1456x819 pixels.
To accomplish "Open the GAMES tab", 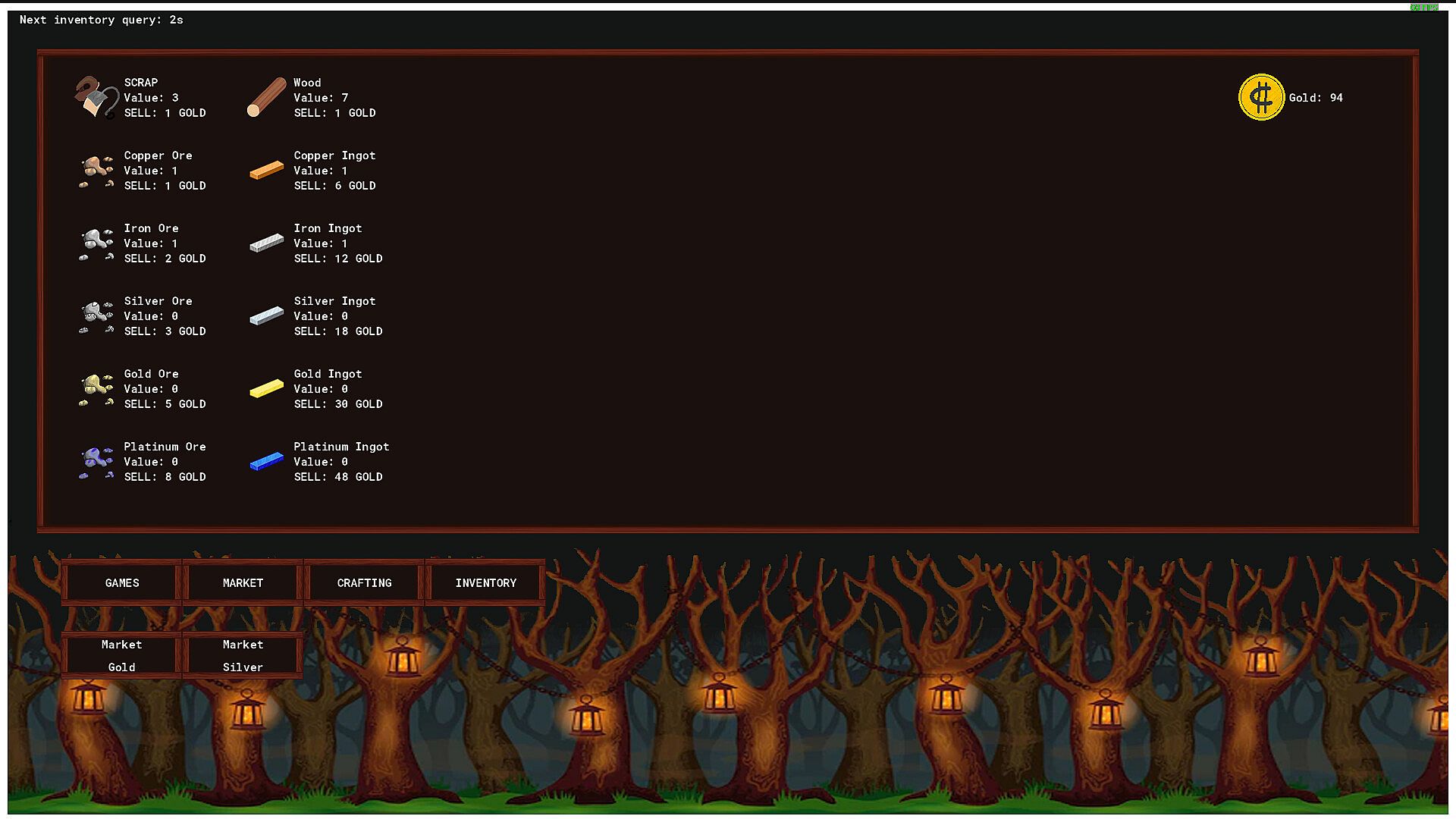I will (x=122, y=582).
